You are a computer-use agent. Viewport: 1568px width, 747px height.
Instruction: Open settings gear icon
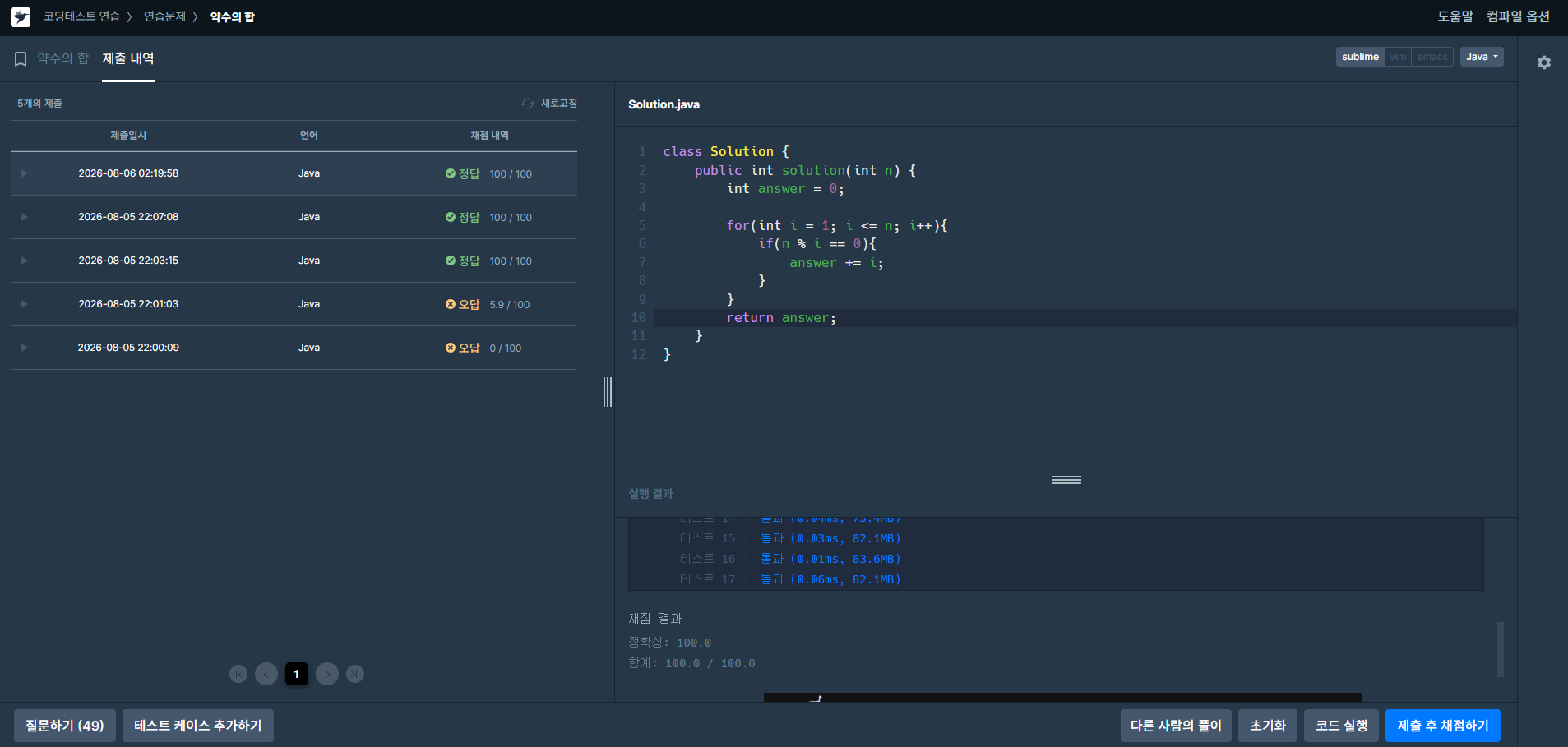(x=1543, y=62)
